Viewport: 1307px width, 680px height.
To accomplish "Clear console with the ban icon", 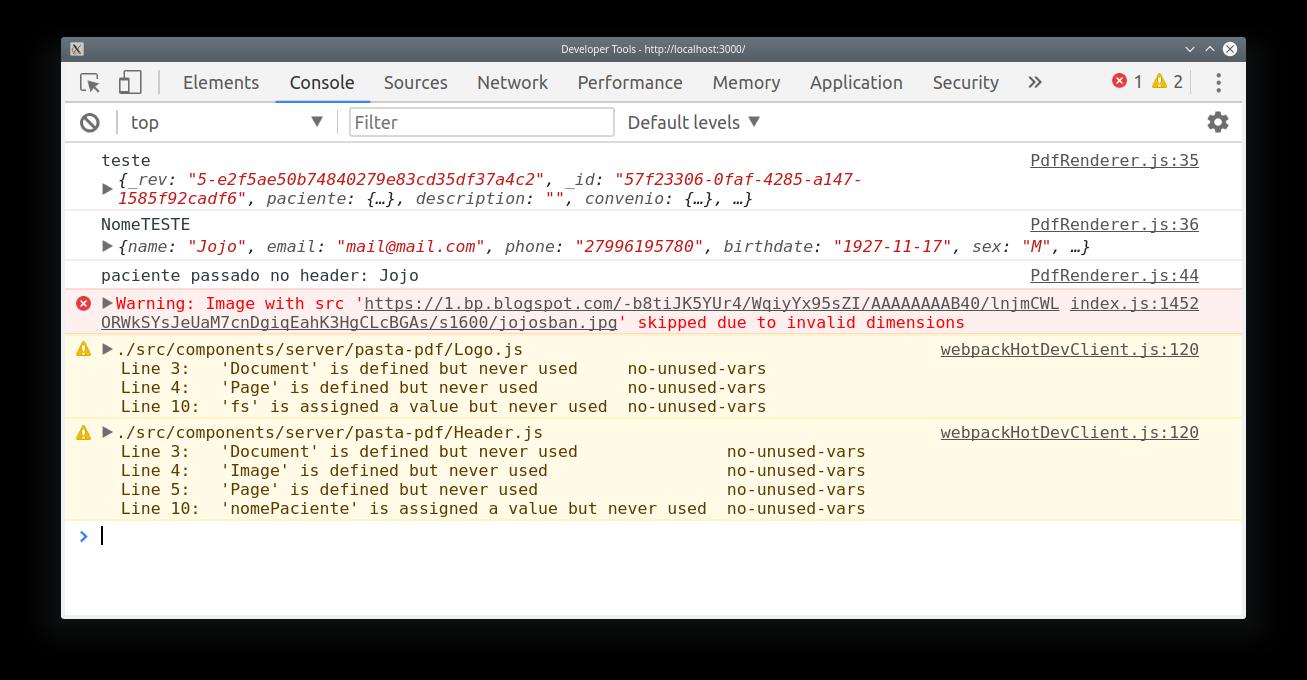I will pos(90,122).
